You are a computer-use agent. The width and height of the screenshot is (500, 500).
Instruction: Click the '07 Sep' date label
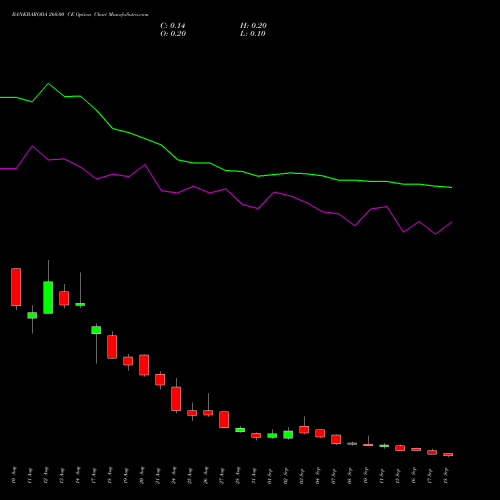(x=334, y=476)
